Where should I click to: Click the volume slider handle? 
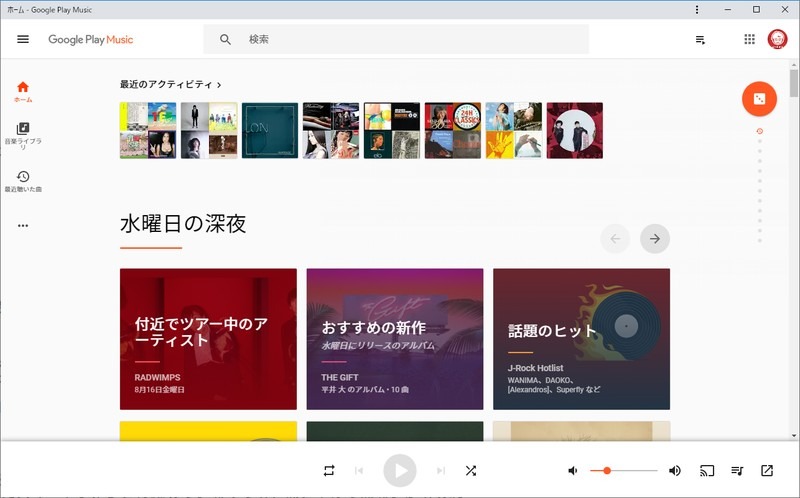click(607, 470)
